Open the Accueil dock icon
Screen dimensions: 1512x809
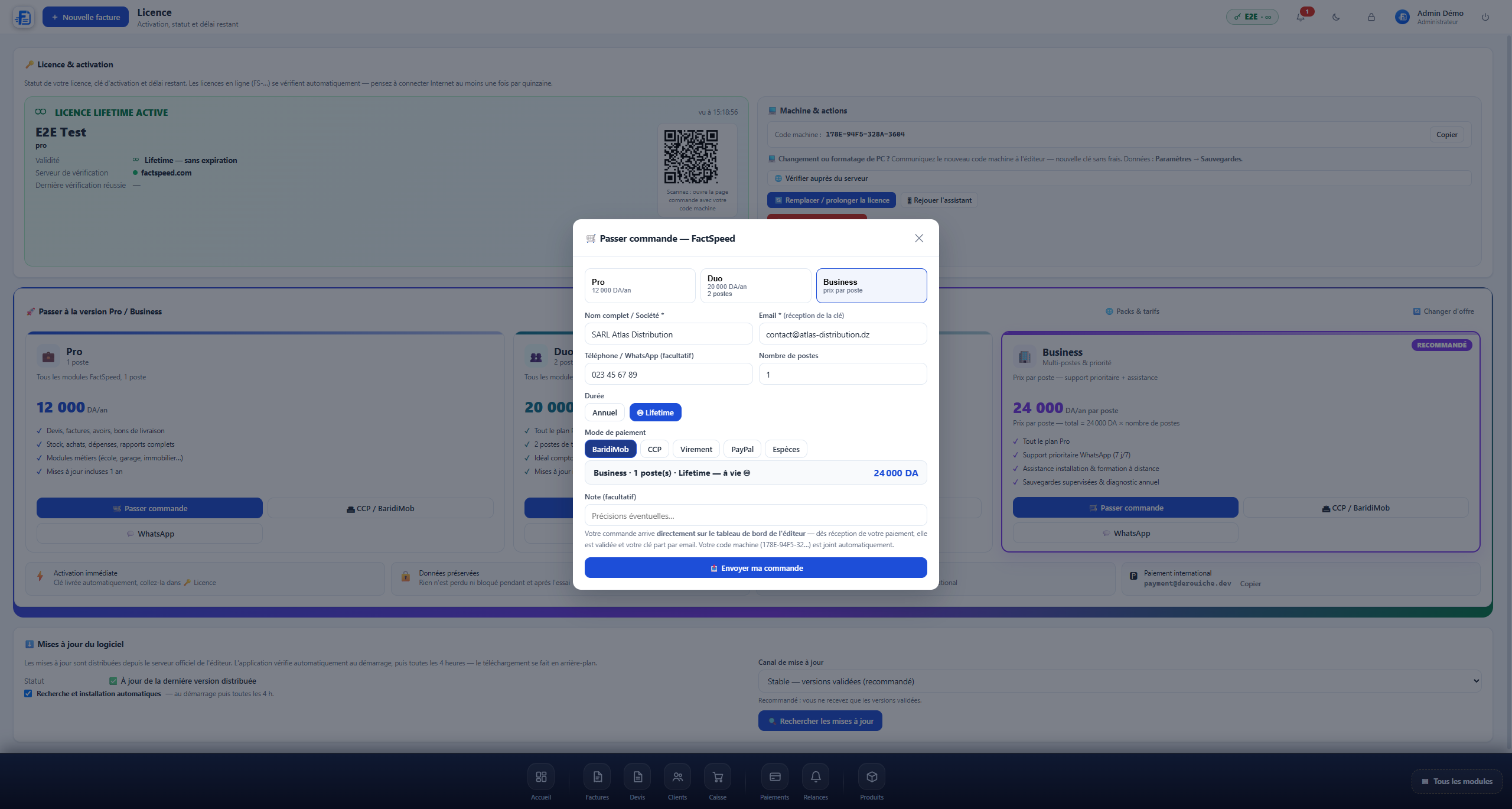pos(540,776)
